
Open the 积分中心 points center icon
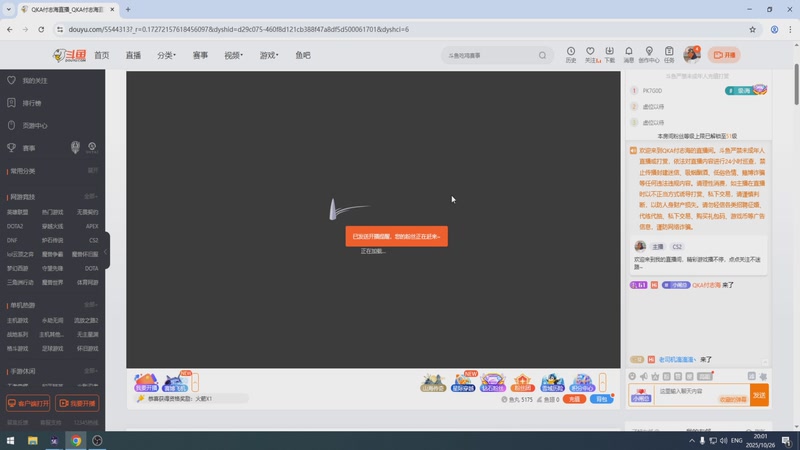pos(582,383)
